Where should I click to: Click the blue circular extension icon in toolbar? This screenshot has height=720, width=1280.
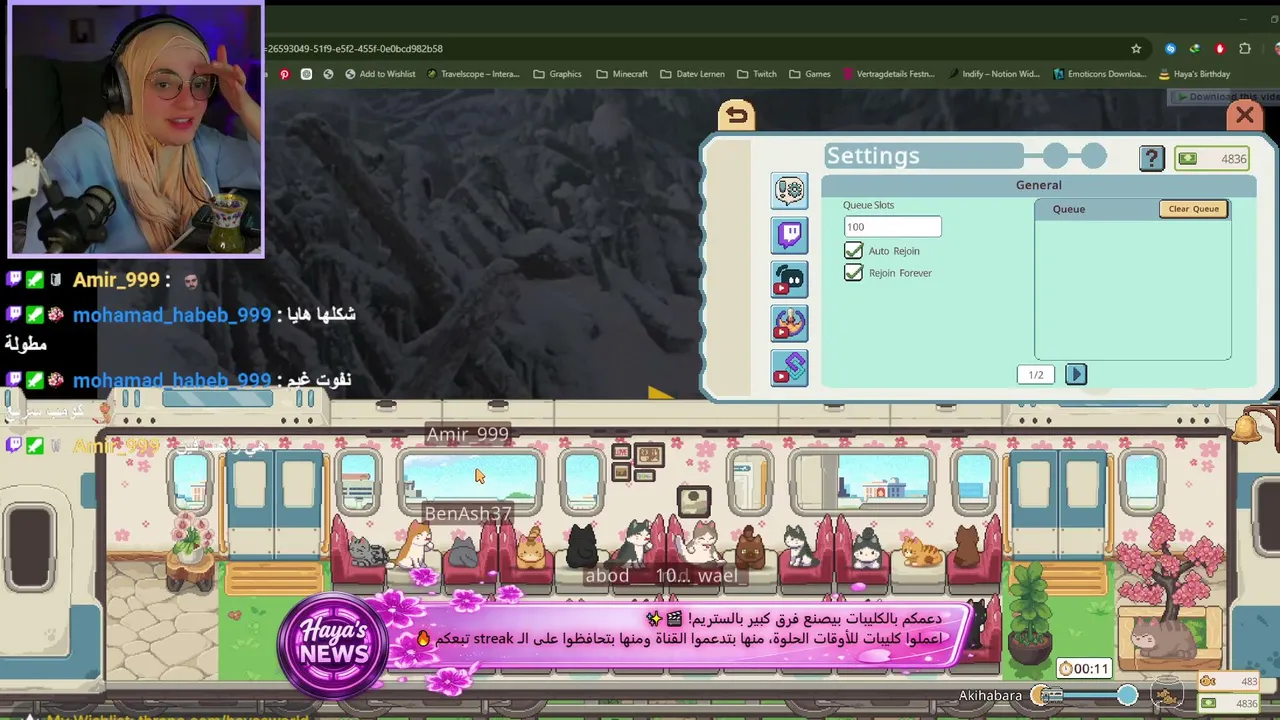pos(1170,48)
